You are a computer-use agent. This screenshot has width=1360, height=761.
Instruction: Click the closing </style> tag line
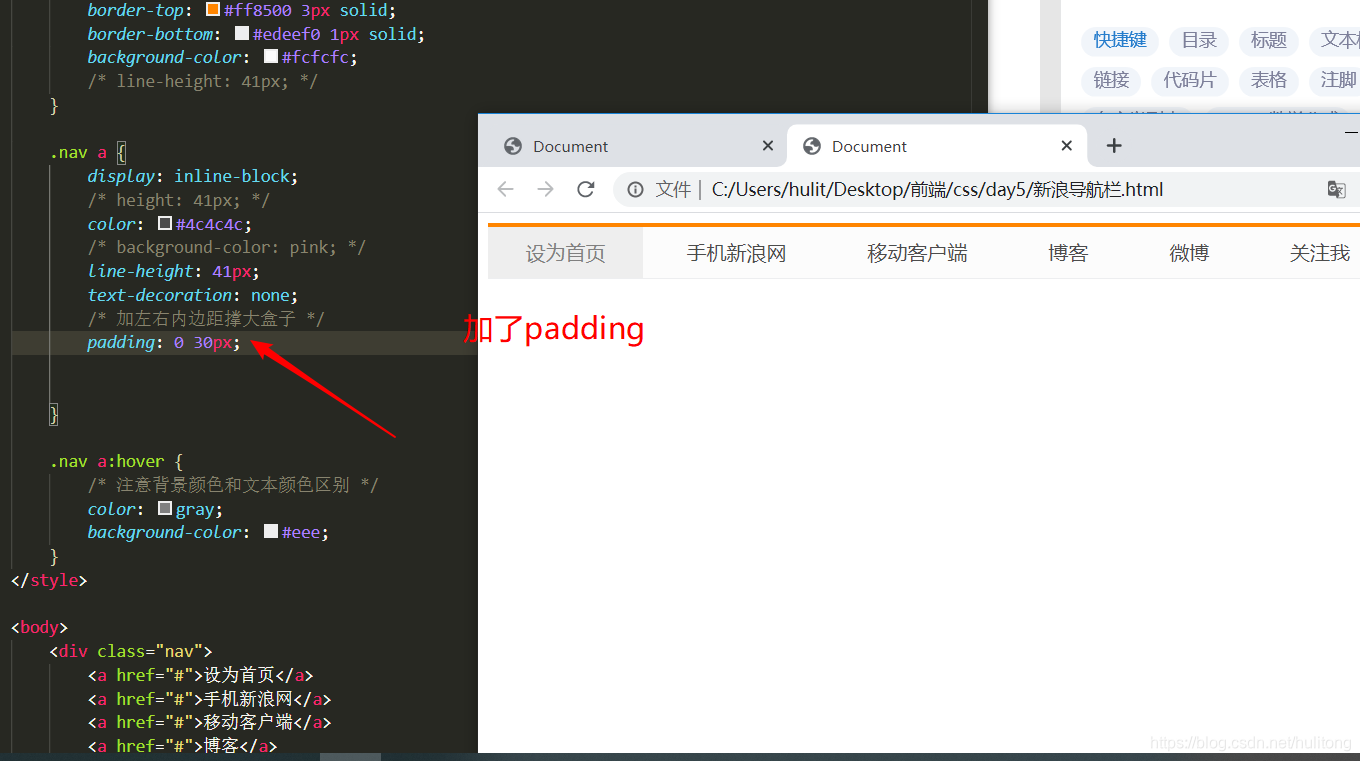pos(49,580)
